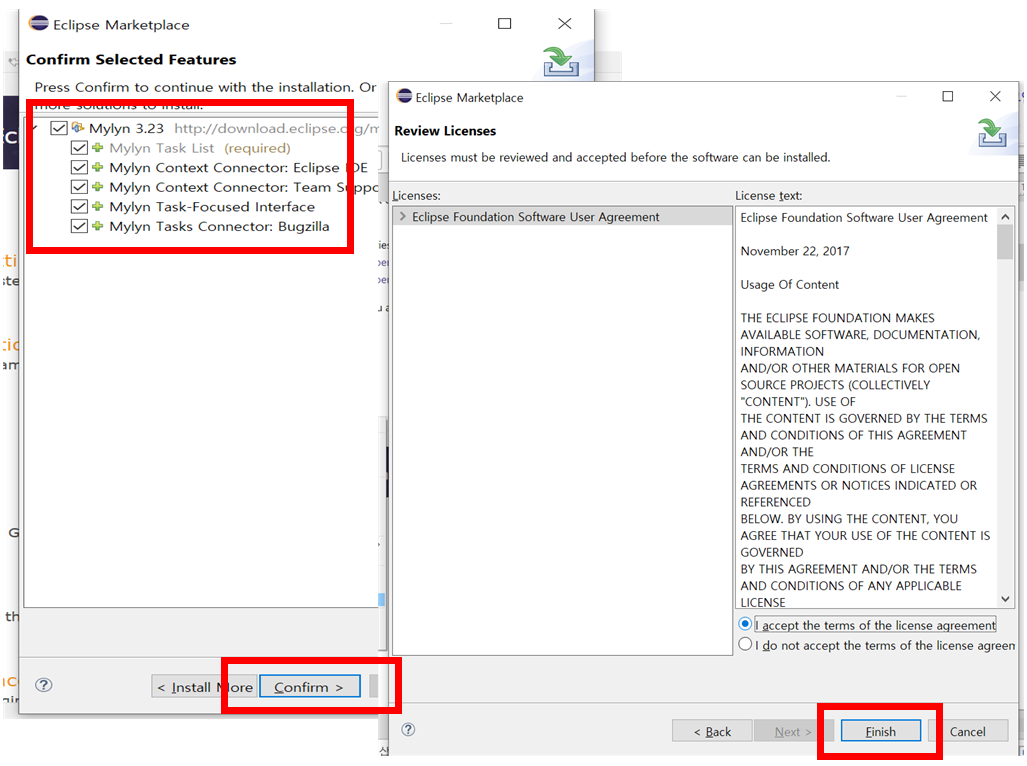Click the install icon in Review Licenses header
Image resolution: width=1027 pixels, height=766 pixels.
(x=992, y=133)
